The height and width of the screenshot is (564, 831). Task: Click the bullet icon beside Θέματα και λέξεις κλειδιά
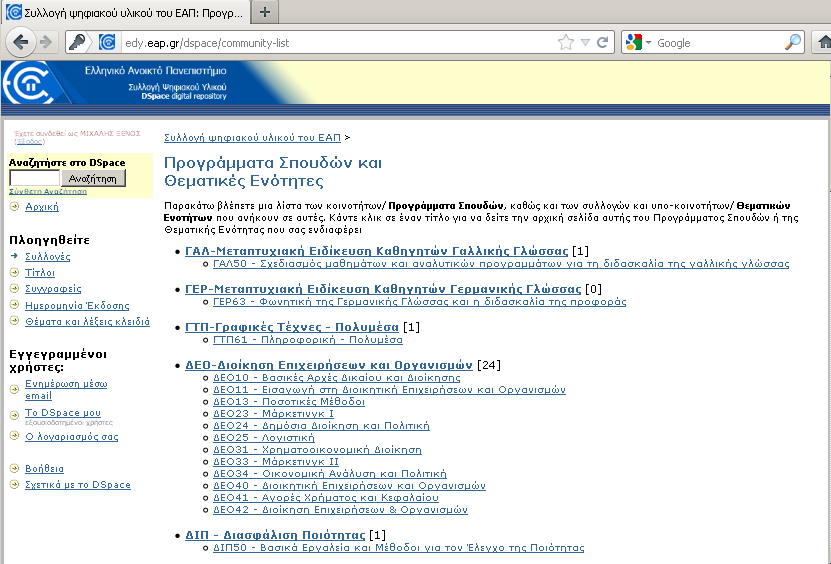14,321
